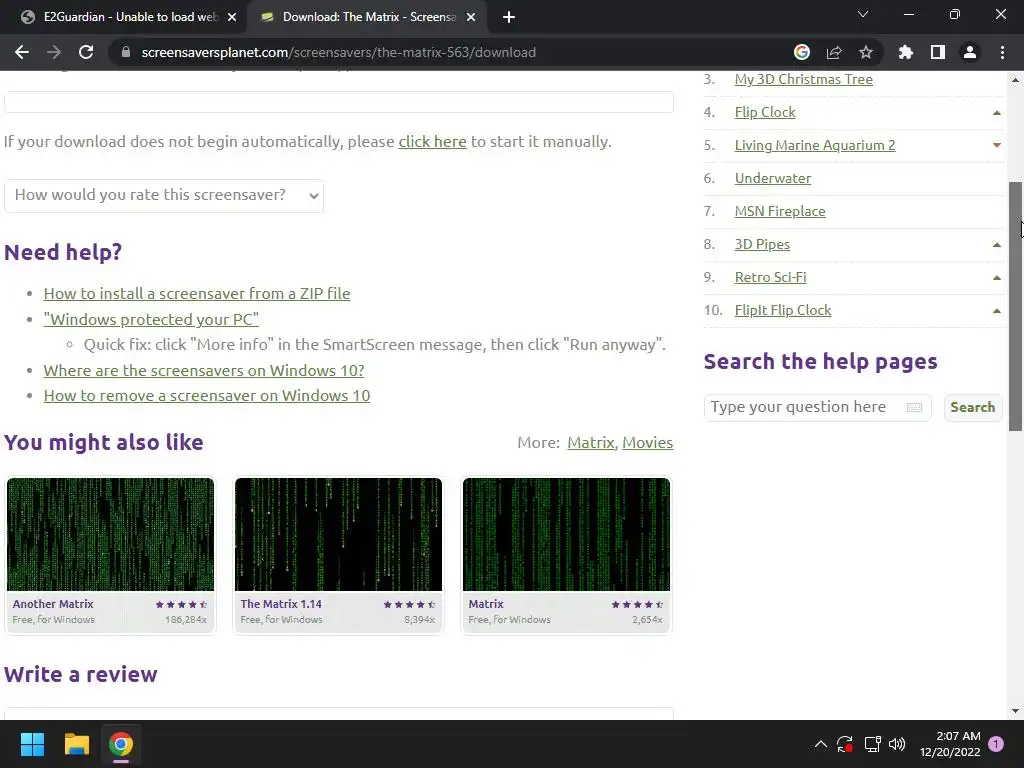Image resolution: width=1024 pixels, height=768 pixels.
Task: Open How to remove a screensaver link
Action: [206, 396]
